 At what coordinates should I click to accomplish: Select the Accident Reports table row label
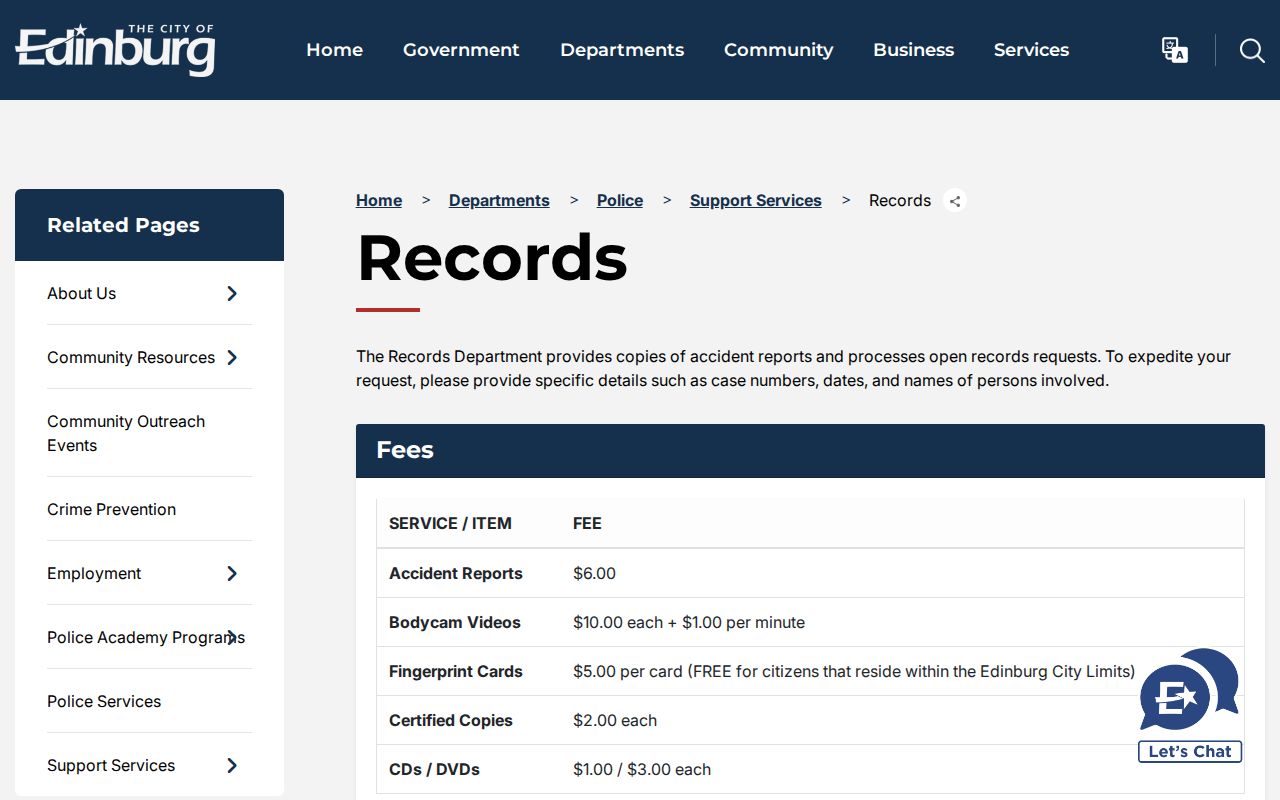456,573
